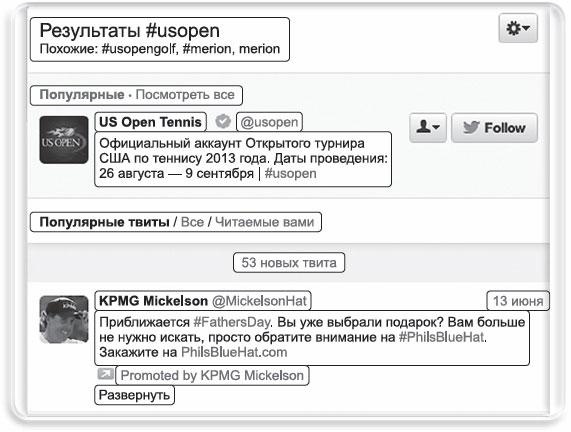Click the #FathersDay hashtag
This screenshot has width=571, height=432.
coord(232,322)
